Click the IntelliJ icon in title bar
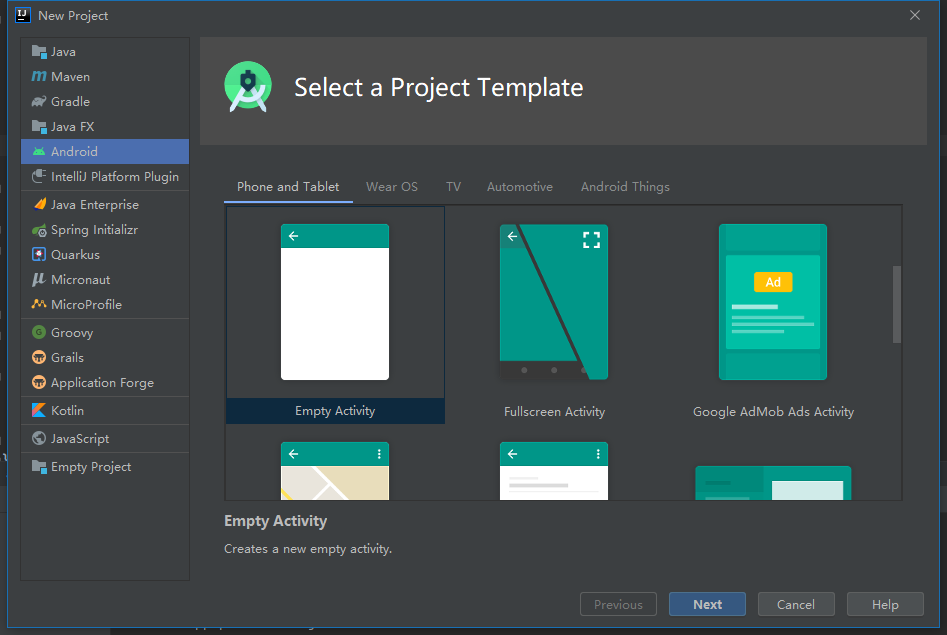 (x=23, y=15)
